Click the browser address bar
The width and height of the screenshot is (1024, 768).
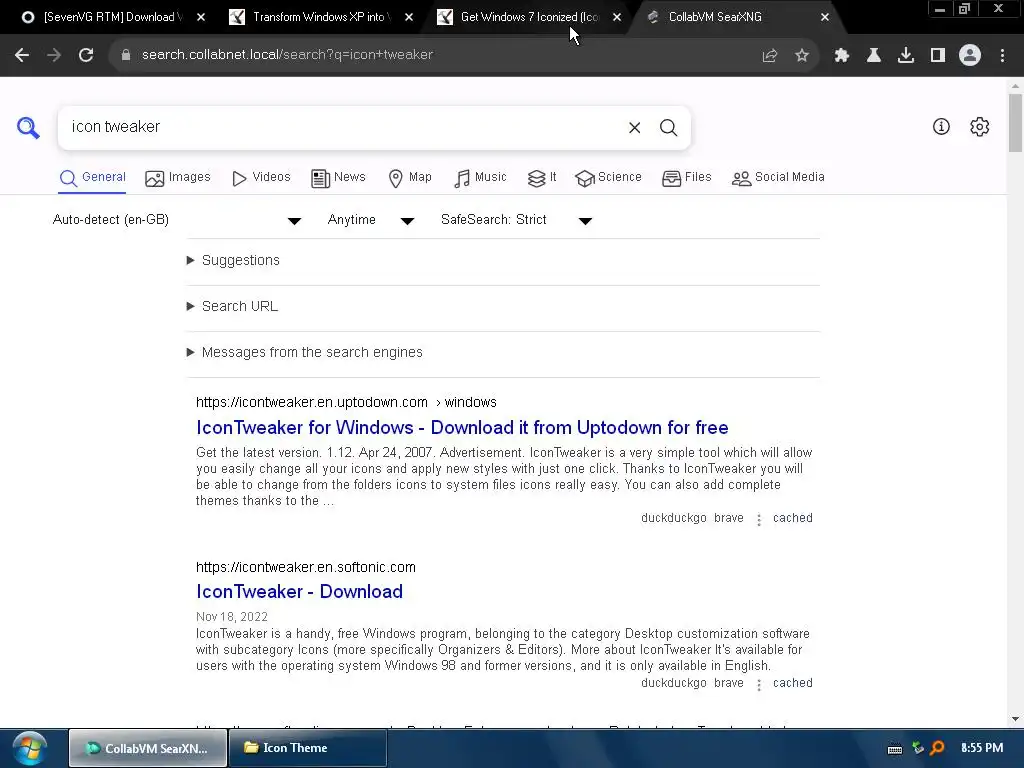[444, 55]
